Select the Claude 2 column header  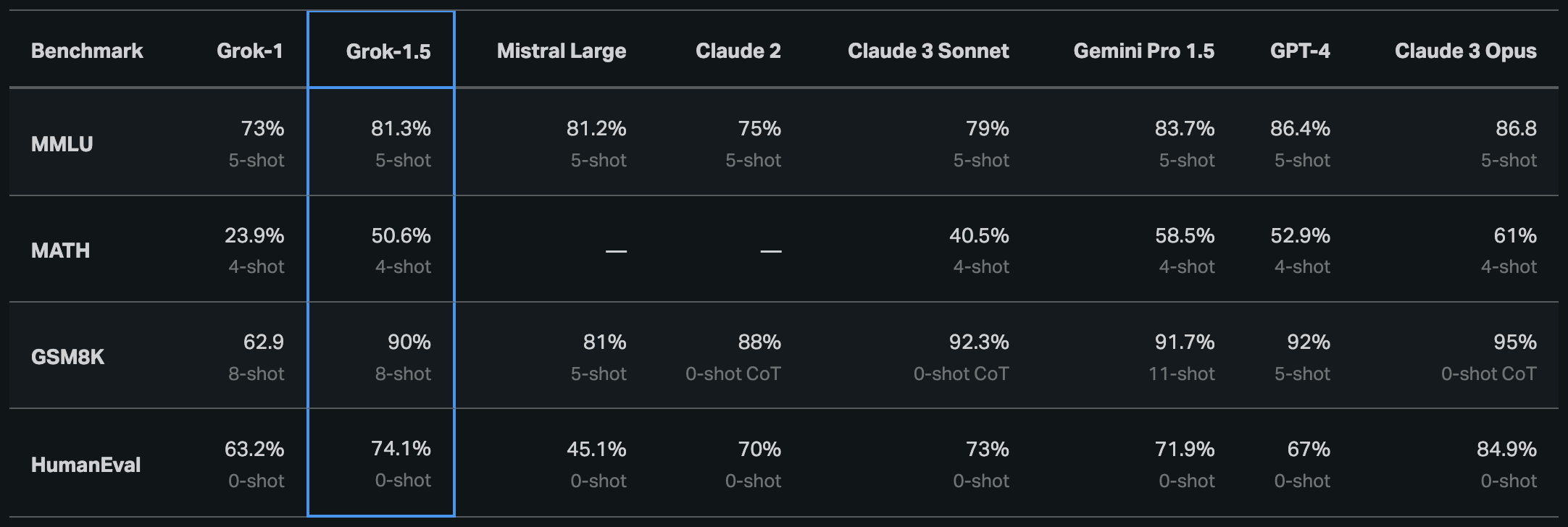pos(738,51)
